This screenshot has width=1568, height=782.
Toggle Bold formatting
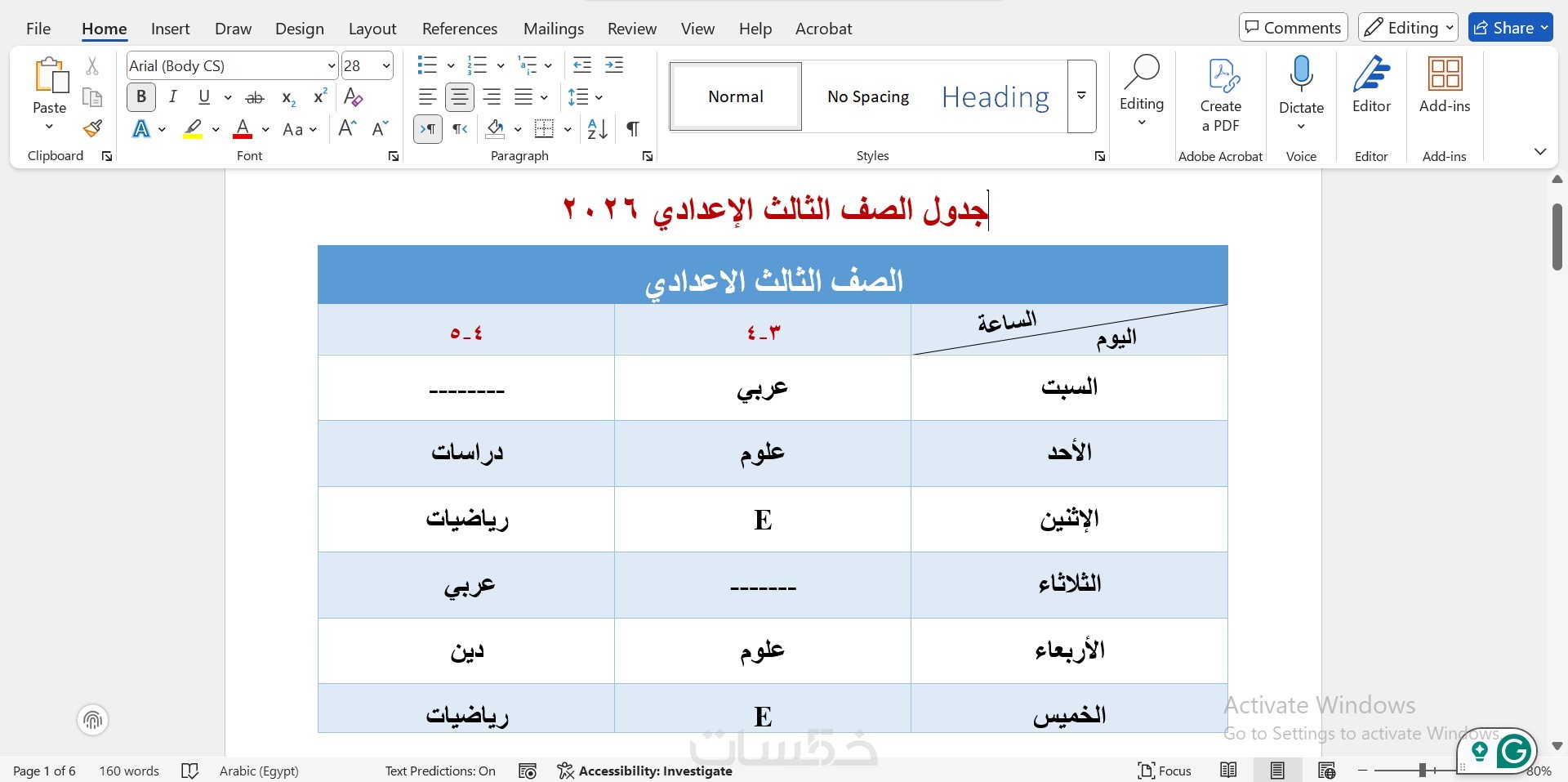pos(141,97)
